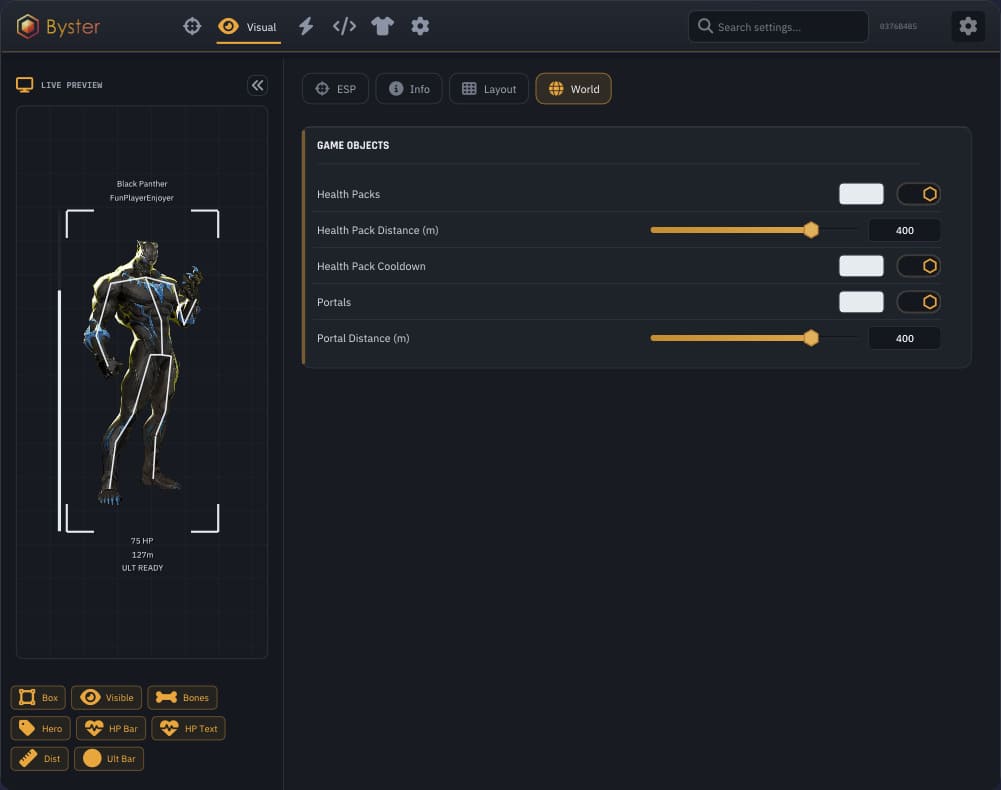The image size is (1001, 790).
Task: Open the Portals color swatch
Action: [861, 302]
